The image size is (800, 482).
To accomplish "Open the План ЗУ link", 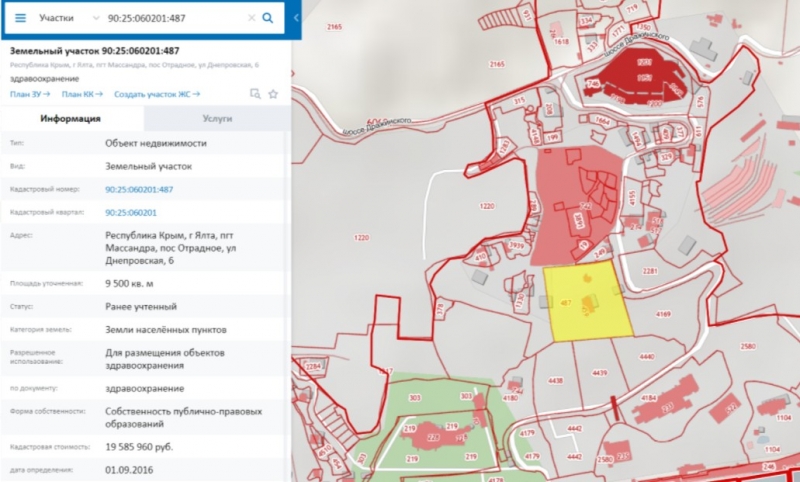I will tap(30, 94).
